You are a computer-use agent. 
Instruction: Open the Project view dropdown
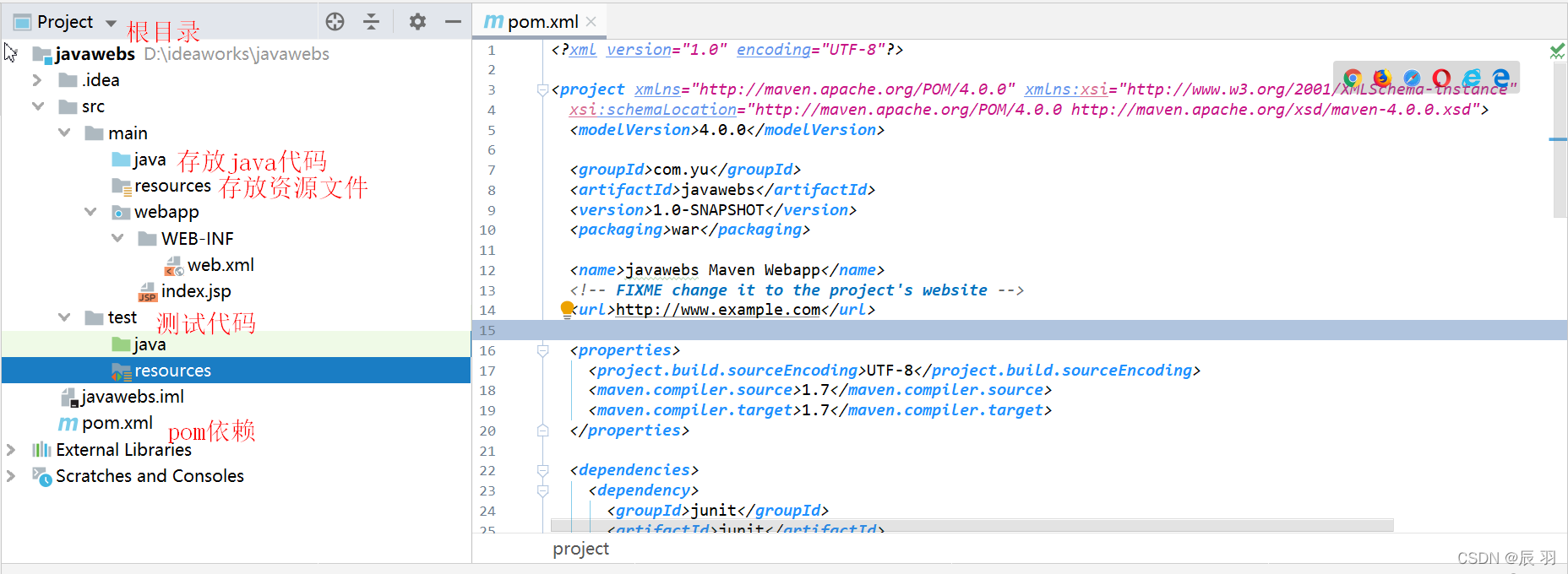click(x=111, y=23)
